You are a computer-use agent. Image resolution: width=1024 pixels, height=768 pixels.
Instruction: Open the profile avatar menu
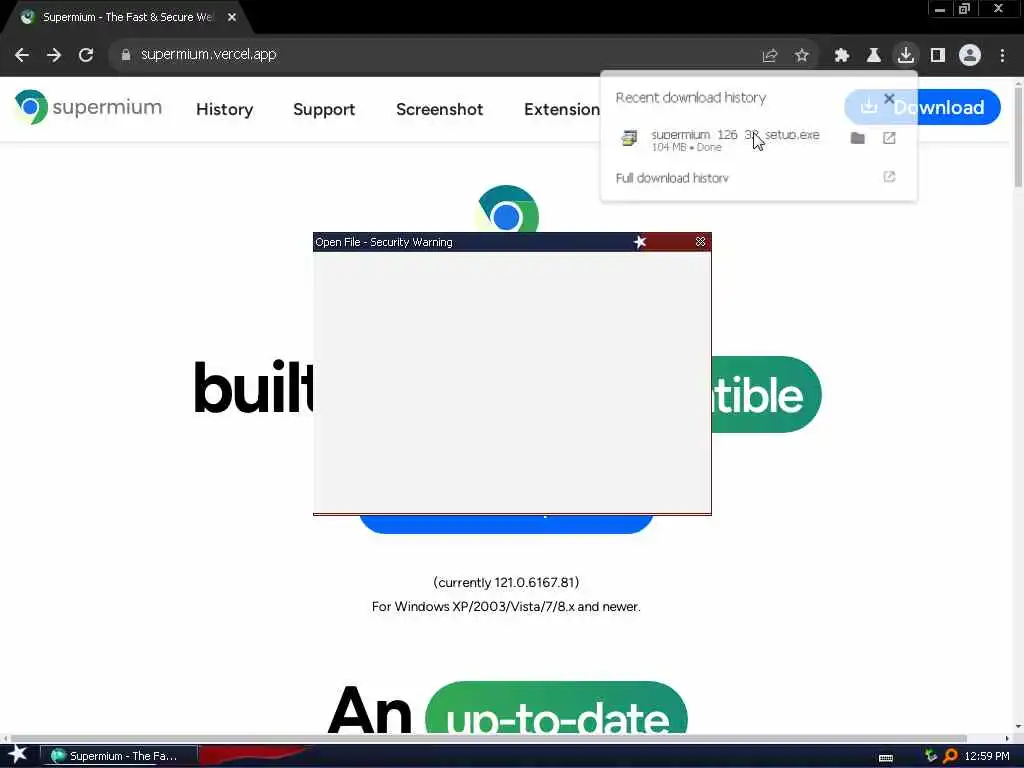970,55
